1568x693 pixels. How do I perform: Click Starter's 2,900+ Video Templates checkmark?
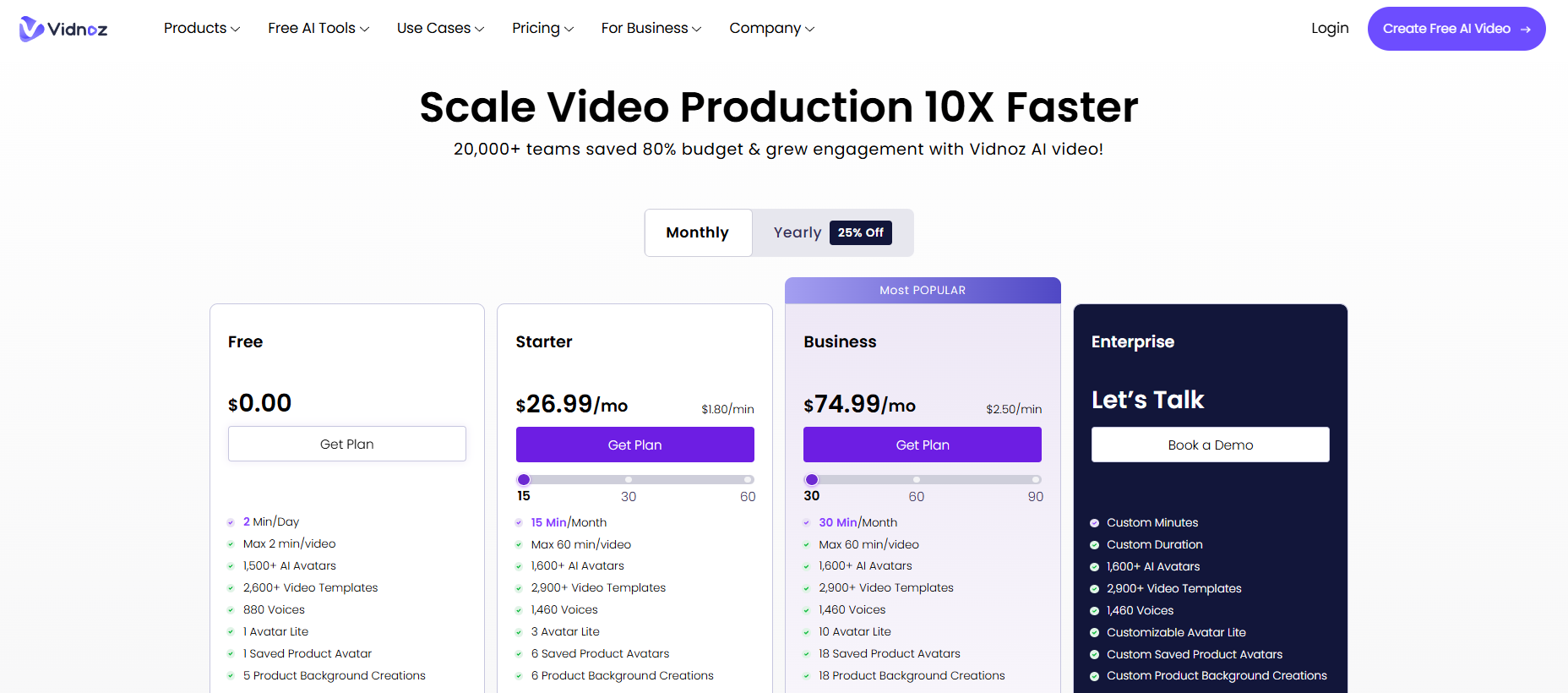coord(519,588)
